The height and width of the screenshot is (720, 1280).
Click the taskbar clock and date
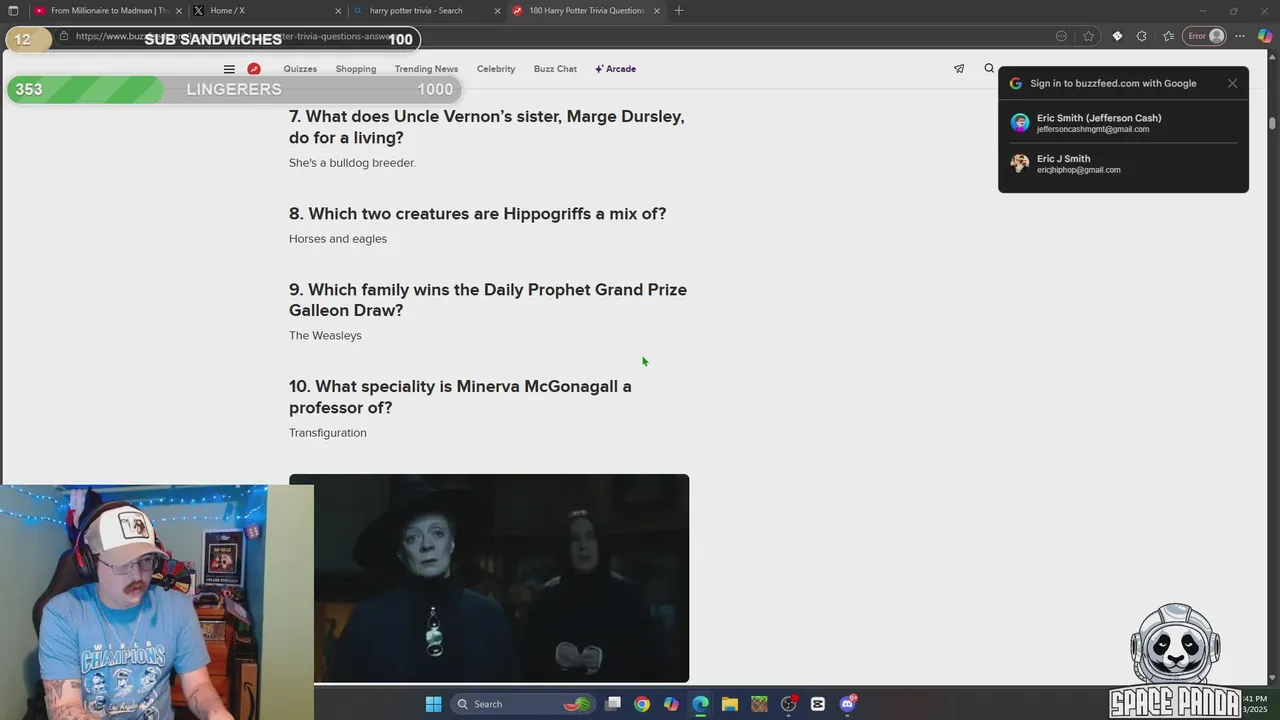1256,704
